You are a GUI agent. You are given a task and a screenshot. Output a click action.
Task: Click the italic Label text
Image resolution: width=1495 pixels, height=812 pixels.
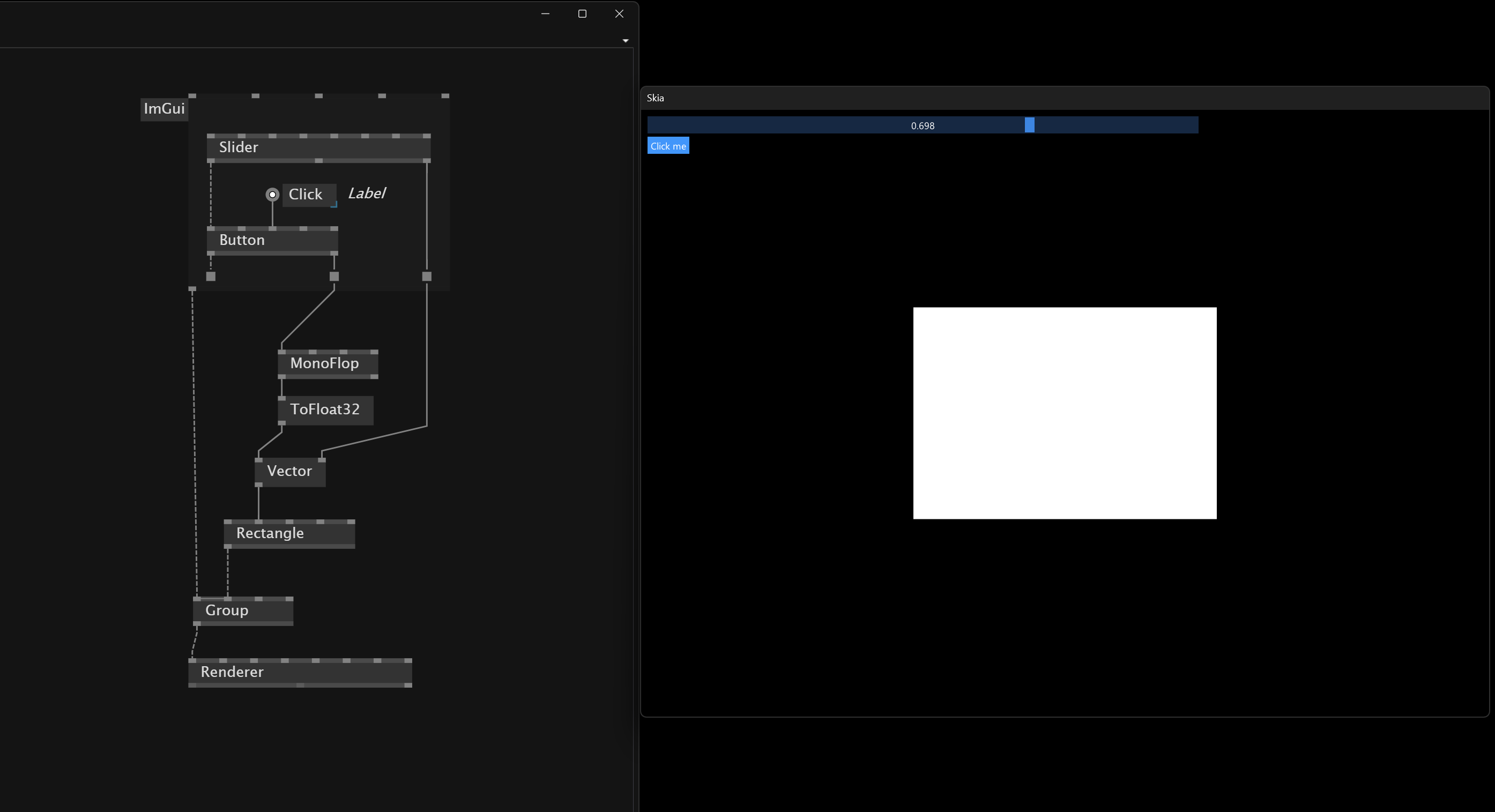[x=367, y=194]
